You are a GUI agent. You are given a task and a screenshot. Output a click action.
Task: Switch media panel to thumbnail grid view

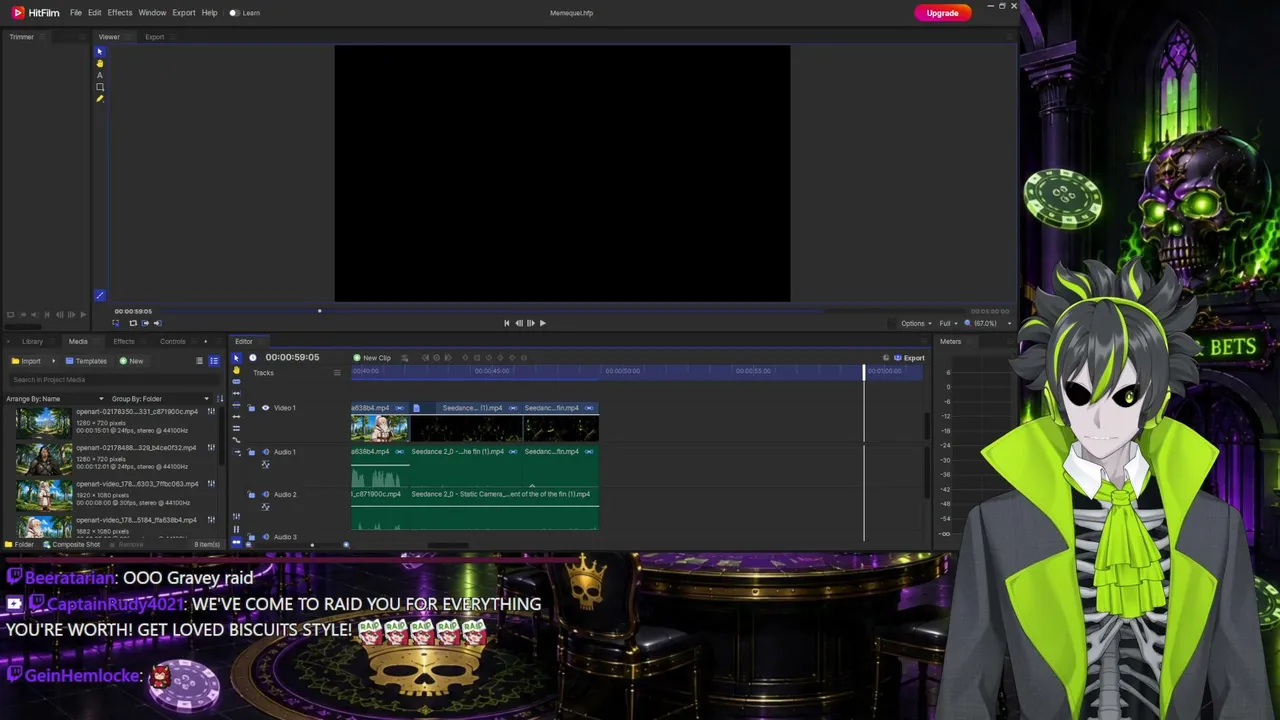199,361
